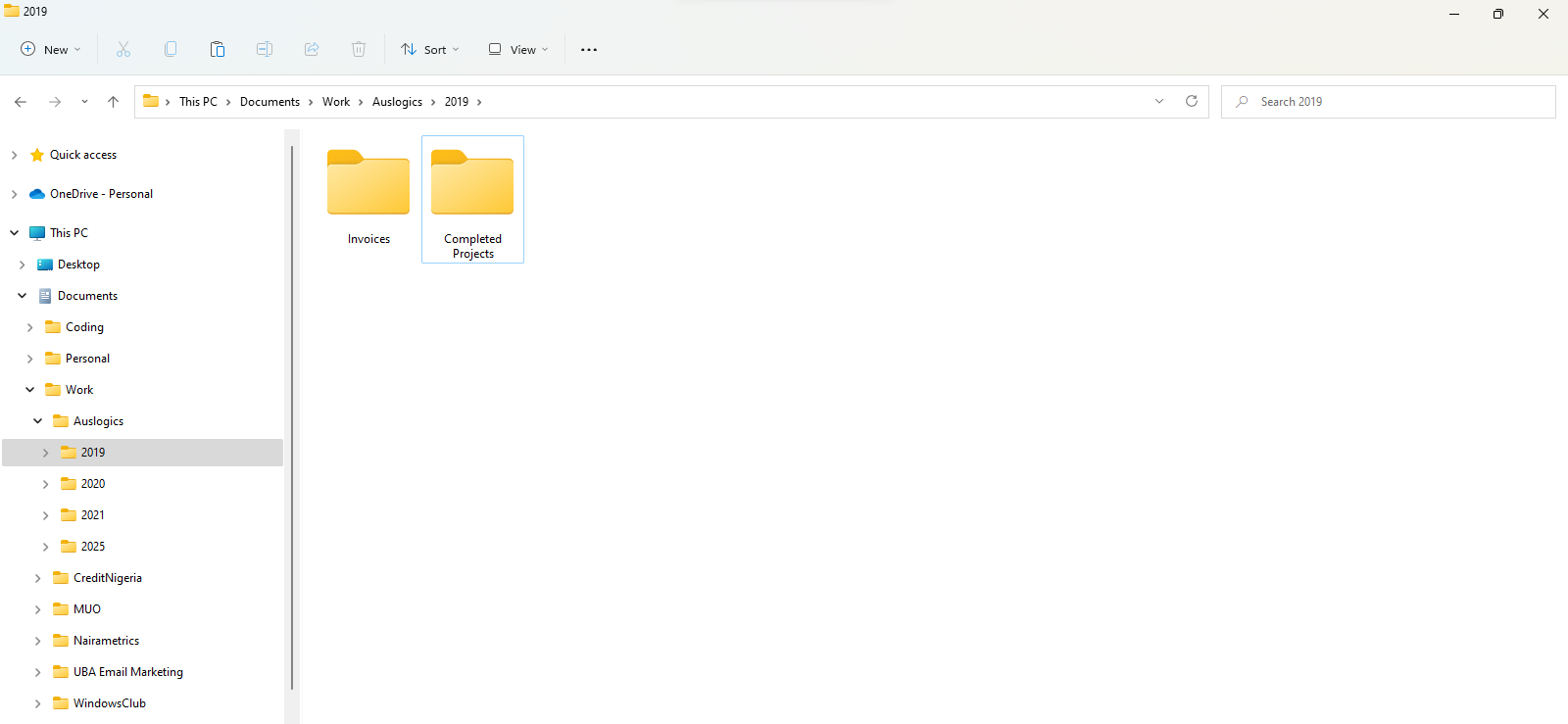Image resolution: width=1568 pixels, height=724 pixels.
Task: Open the New item dropdown
Action: point(51,49)
